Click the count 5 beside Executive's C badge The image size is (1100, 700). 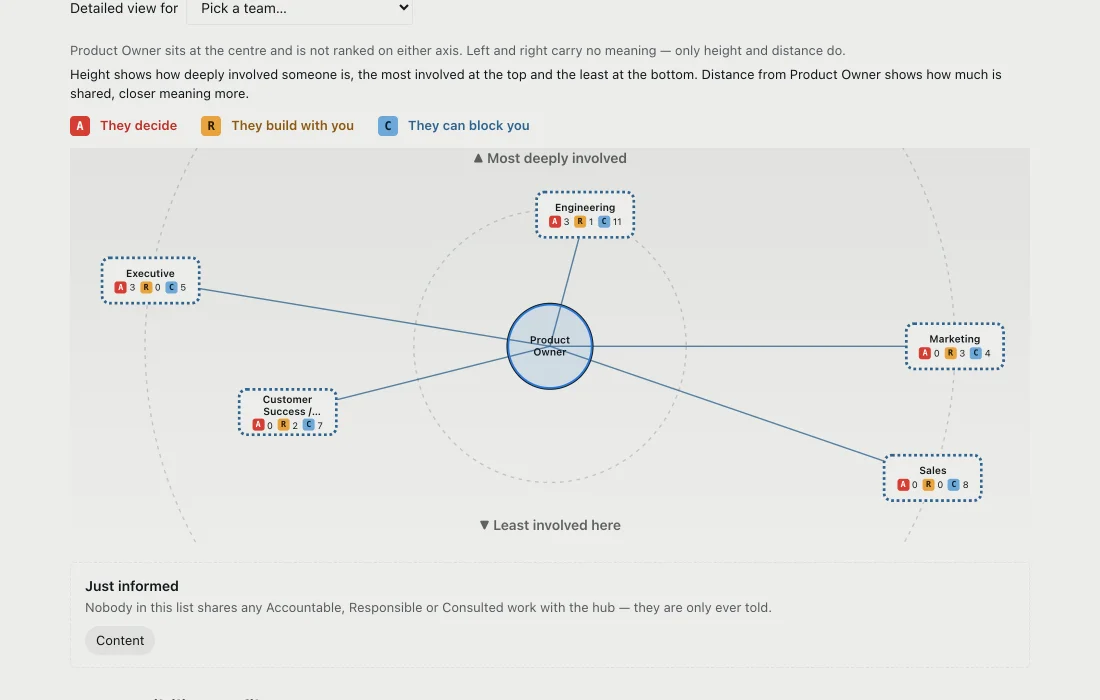(x=183, y=288)
